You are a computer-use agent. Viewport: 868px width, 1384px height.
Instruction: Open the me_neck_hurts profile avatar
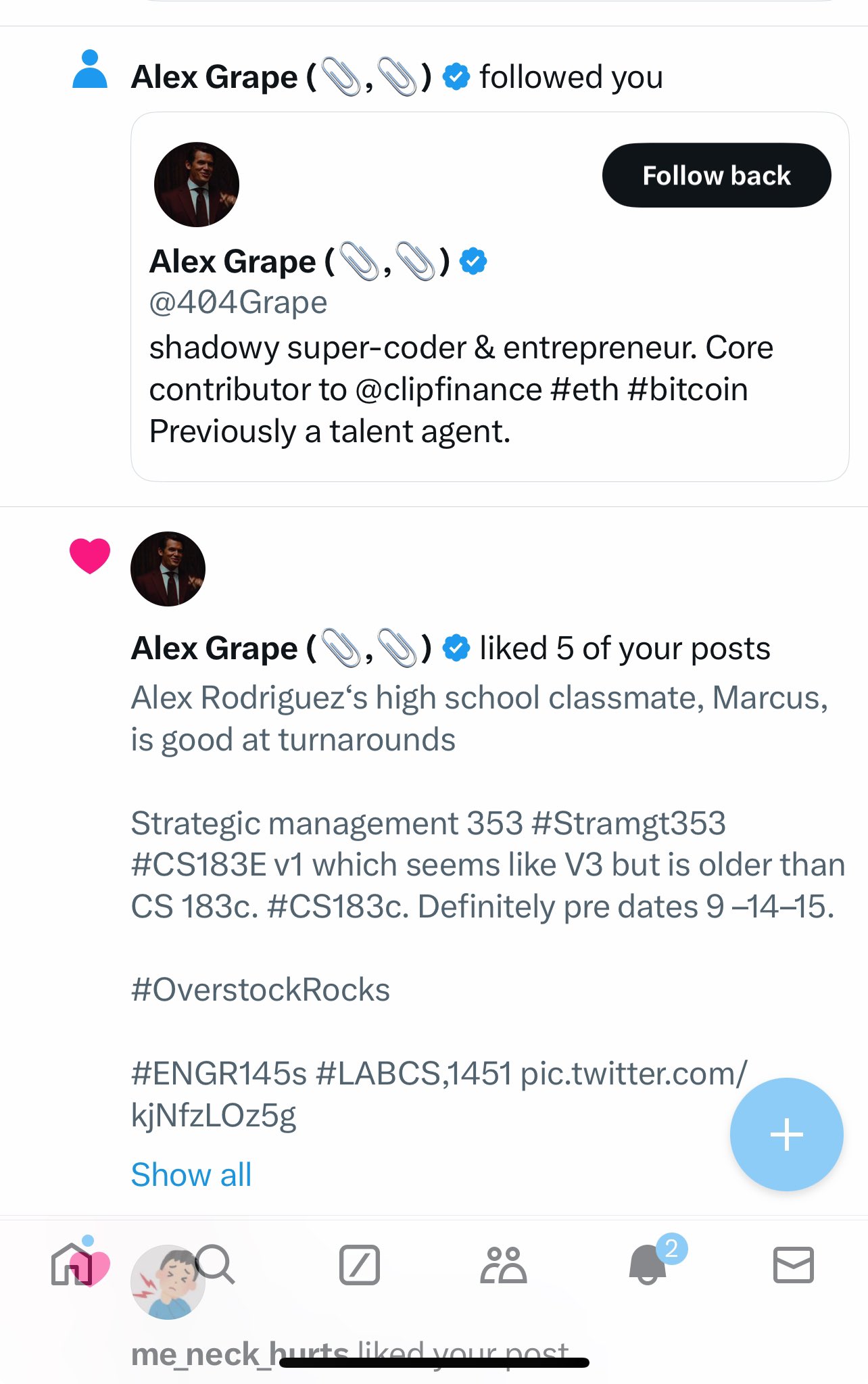tap(166, 1283)
